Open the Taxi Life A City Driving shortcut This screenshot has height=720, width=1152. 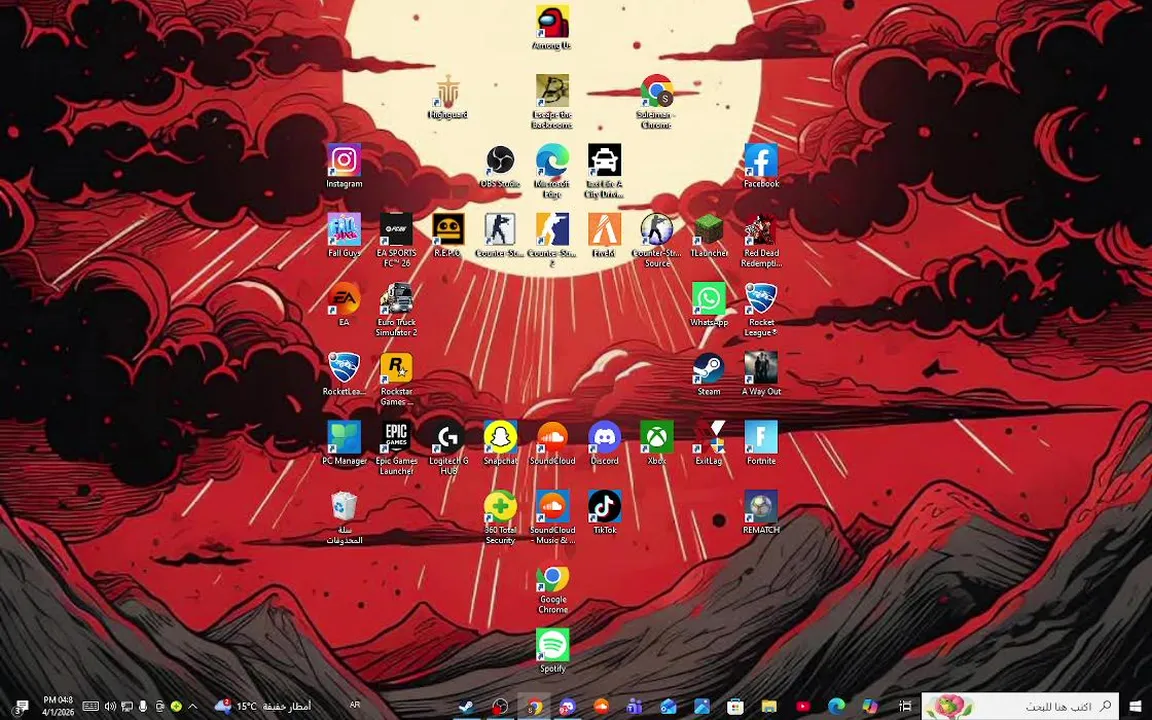[x=604, y=171]
